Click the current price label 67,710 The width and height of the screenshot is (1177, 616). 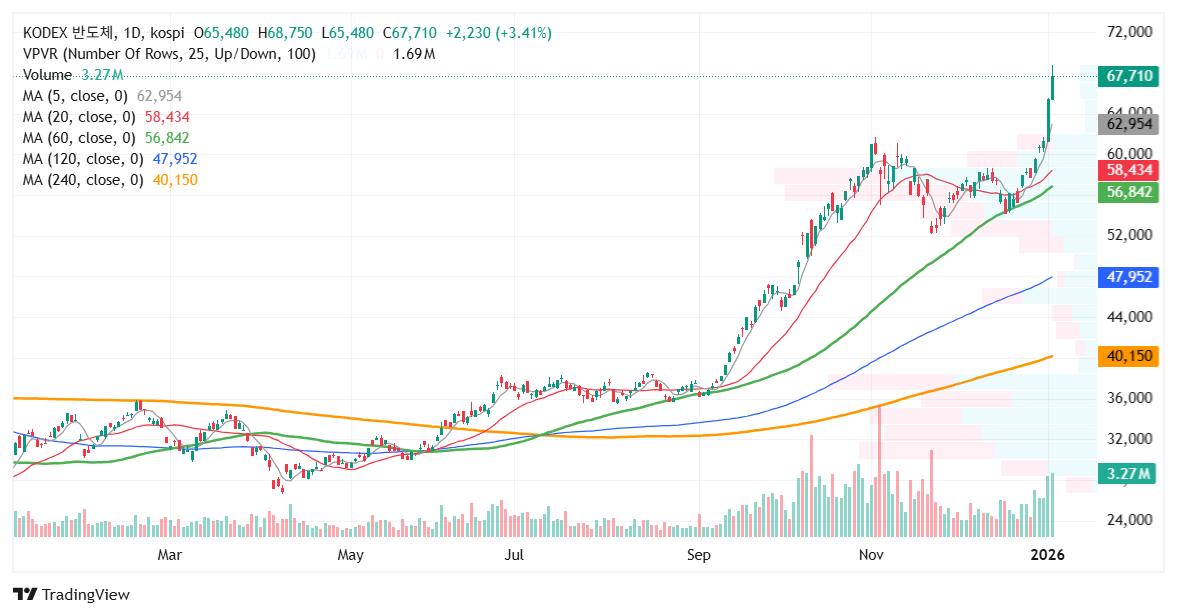[x=1128, y=76]
